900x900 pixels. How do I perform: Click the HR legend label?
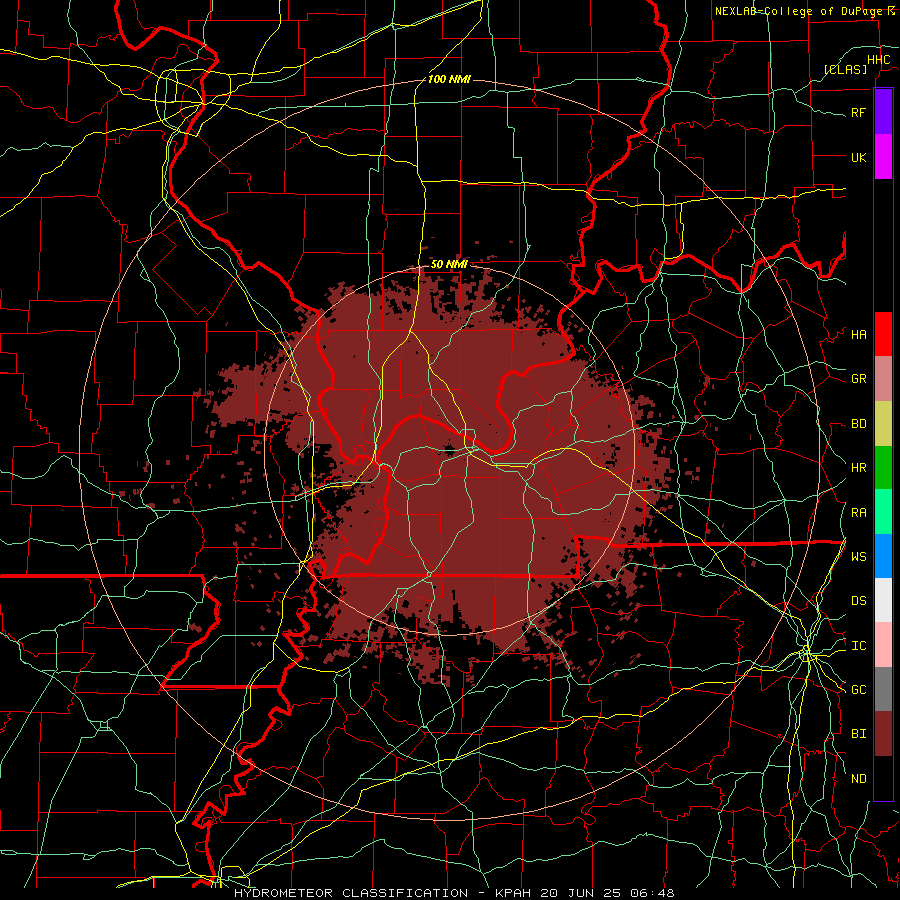point(859,468)
